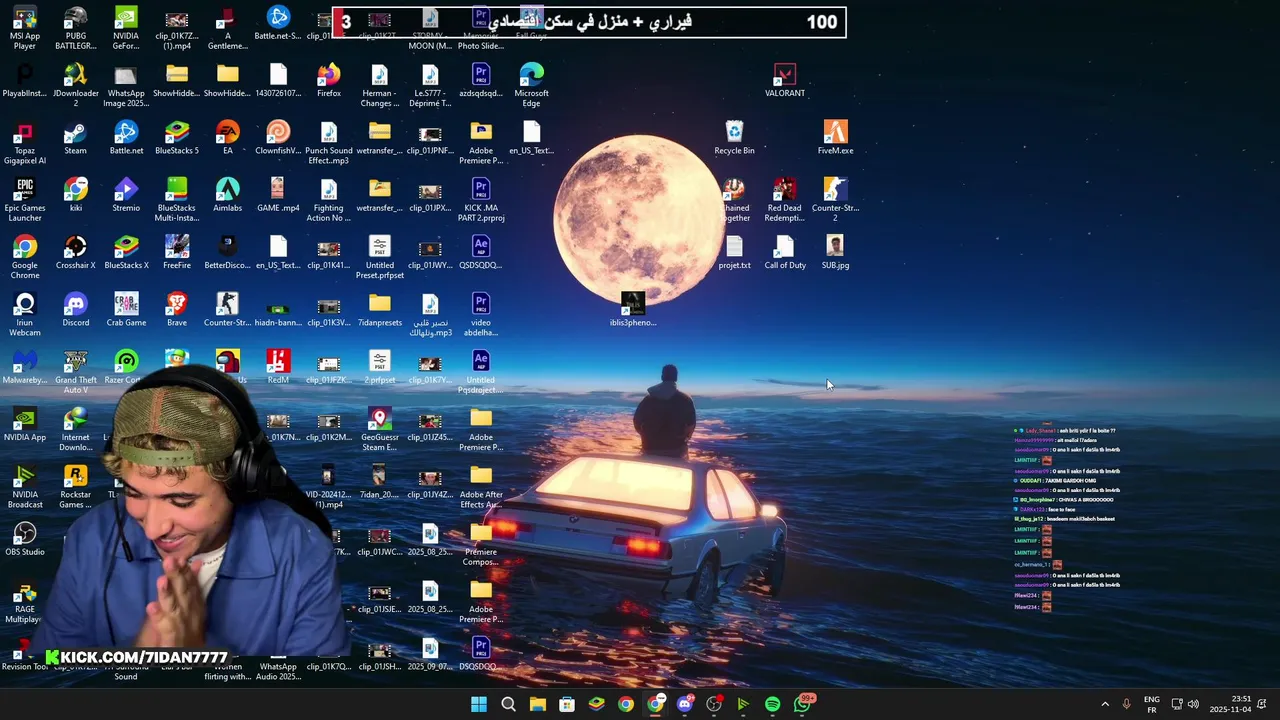Select the iblis3pheno desktop file
Viewport: 1280px width, 720px height.
633,309
